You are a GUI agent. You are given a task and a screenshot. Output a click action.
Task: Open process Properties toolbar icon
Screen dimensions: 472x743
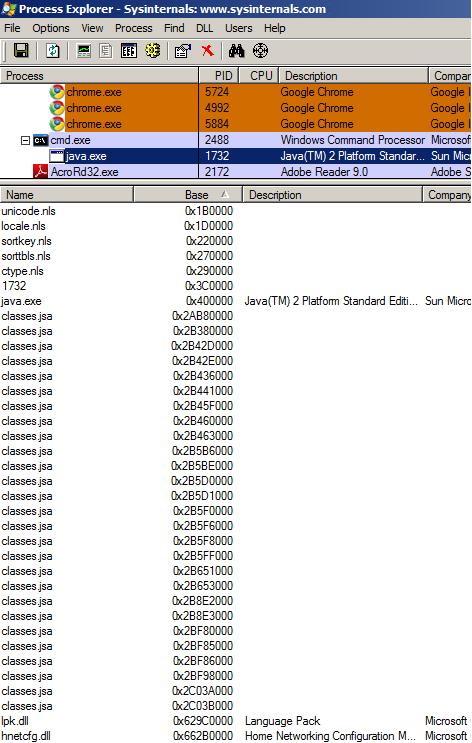[x=183, y=51]
